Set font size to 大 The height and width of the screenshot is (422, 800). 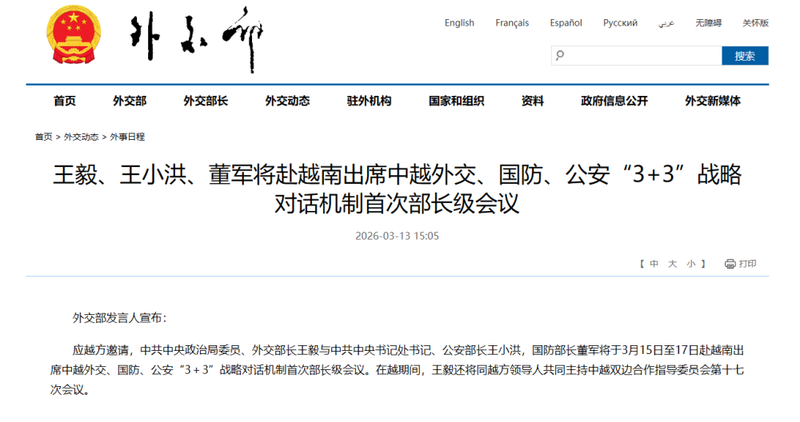coord(673,264)
